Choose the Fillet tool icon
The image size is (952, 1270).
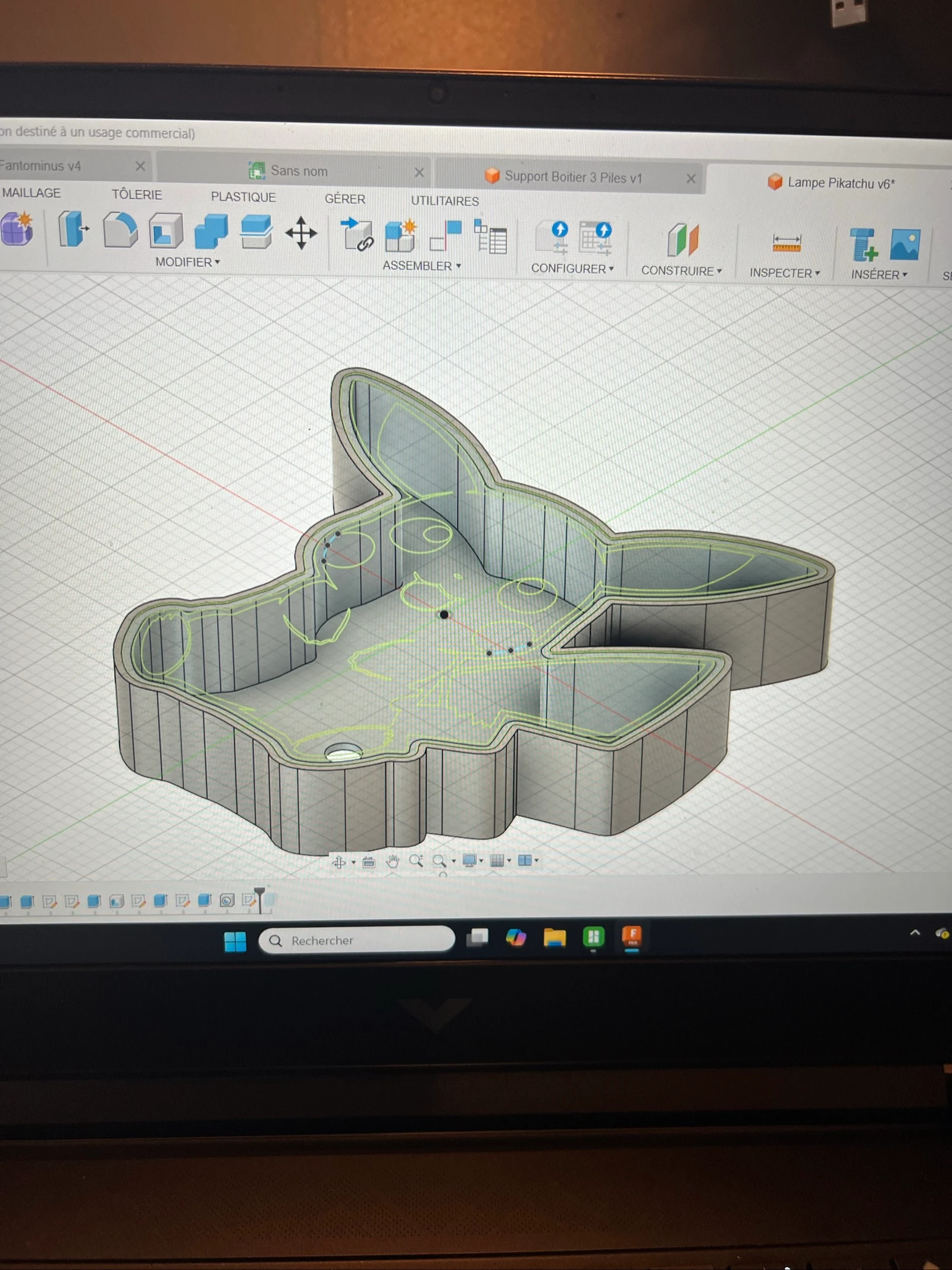[x=120, y=230]
